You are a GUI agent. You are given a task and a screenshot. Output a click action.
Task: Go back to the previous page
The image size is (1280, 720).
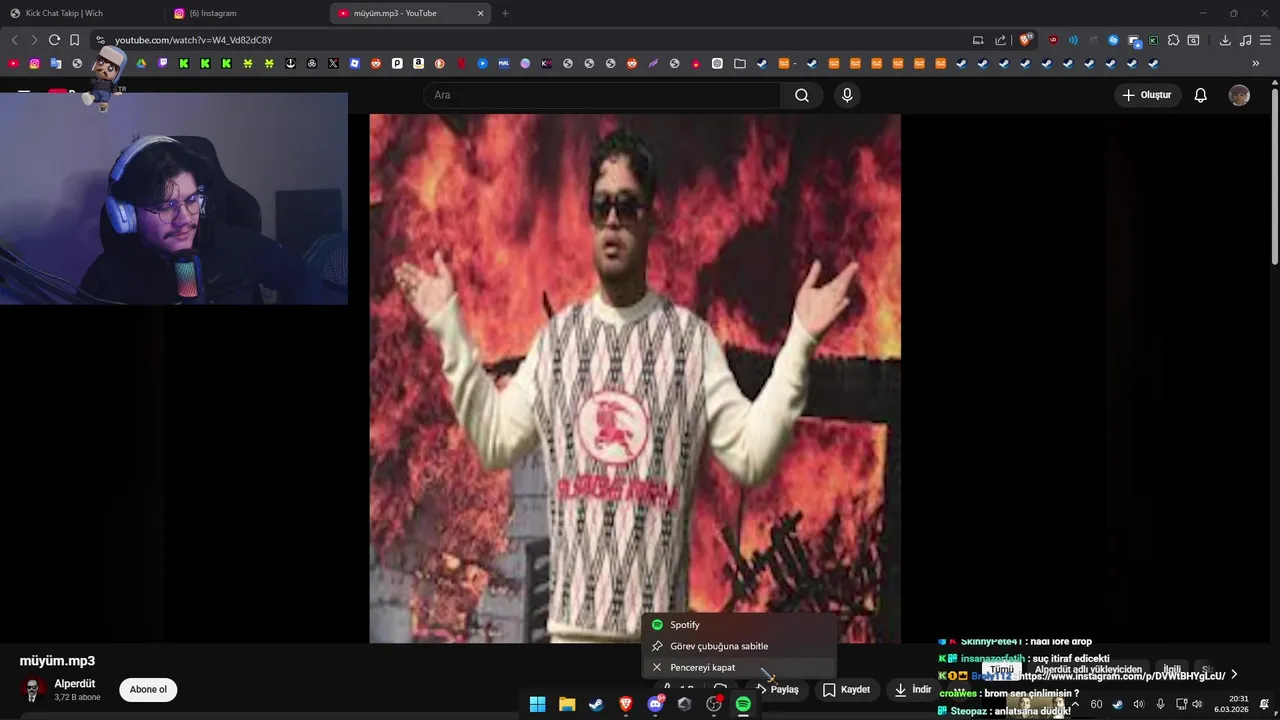pyautogui.click(x=14, y=40)
